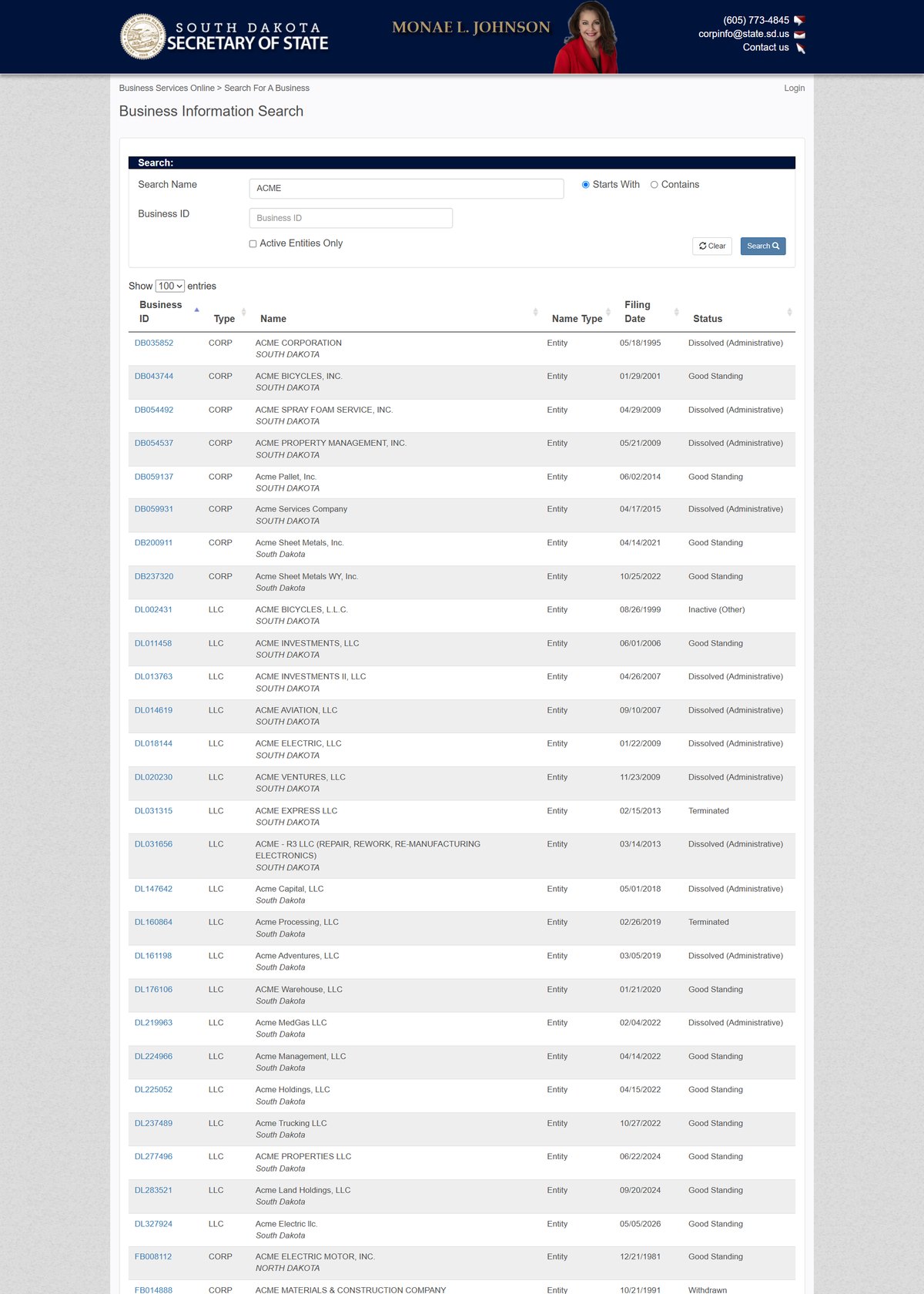Open business ID DB054537

click(154, 443)
